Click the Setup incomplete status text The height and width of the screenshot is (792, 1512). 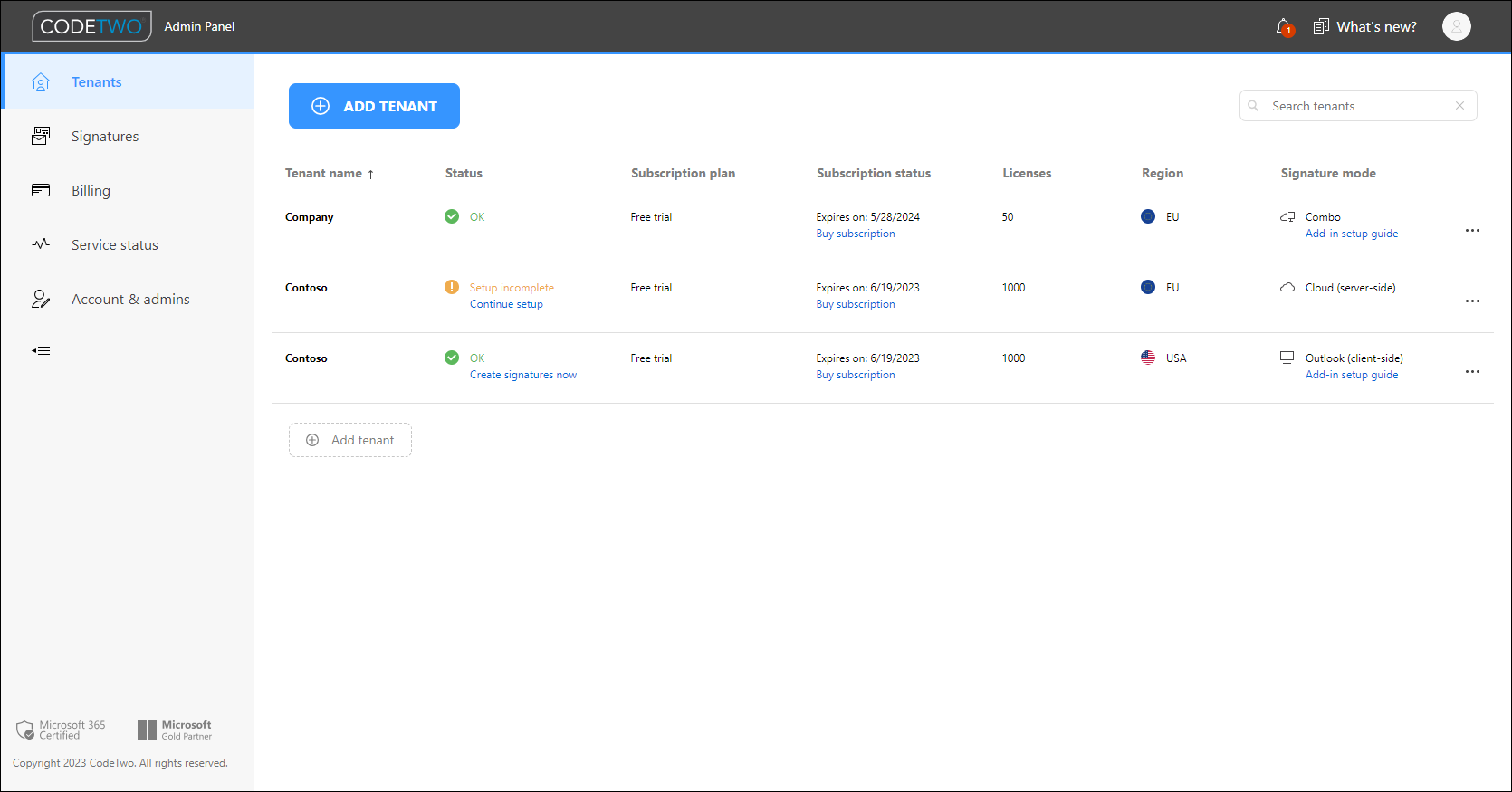point(512,288)
